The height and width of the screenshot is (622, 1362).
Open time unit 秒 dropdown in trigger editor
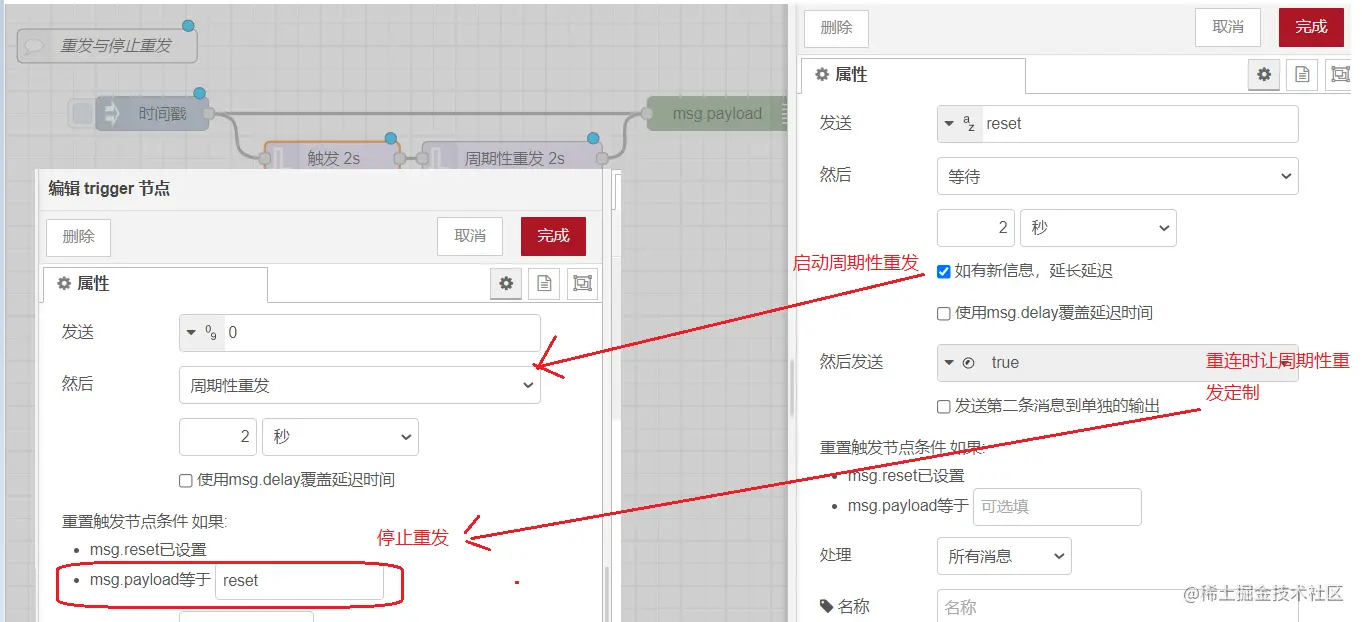[x=340, y=437]
